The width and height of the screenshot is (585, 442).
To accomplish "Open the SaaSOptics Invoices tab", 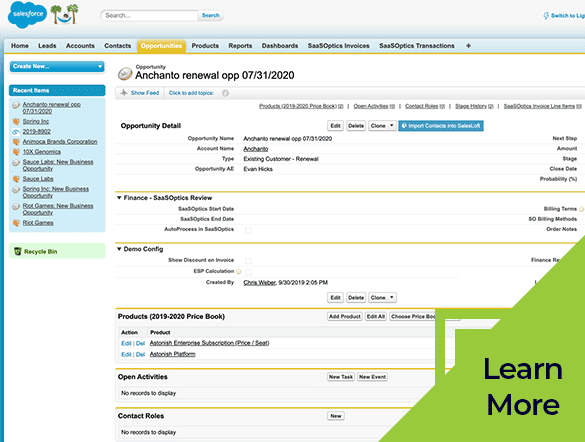I will (x=338, y=46).
